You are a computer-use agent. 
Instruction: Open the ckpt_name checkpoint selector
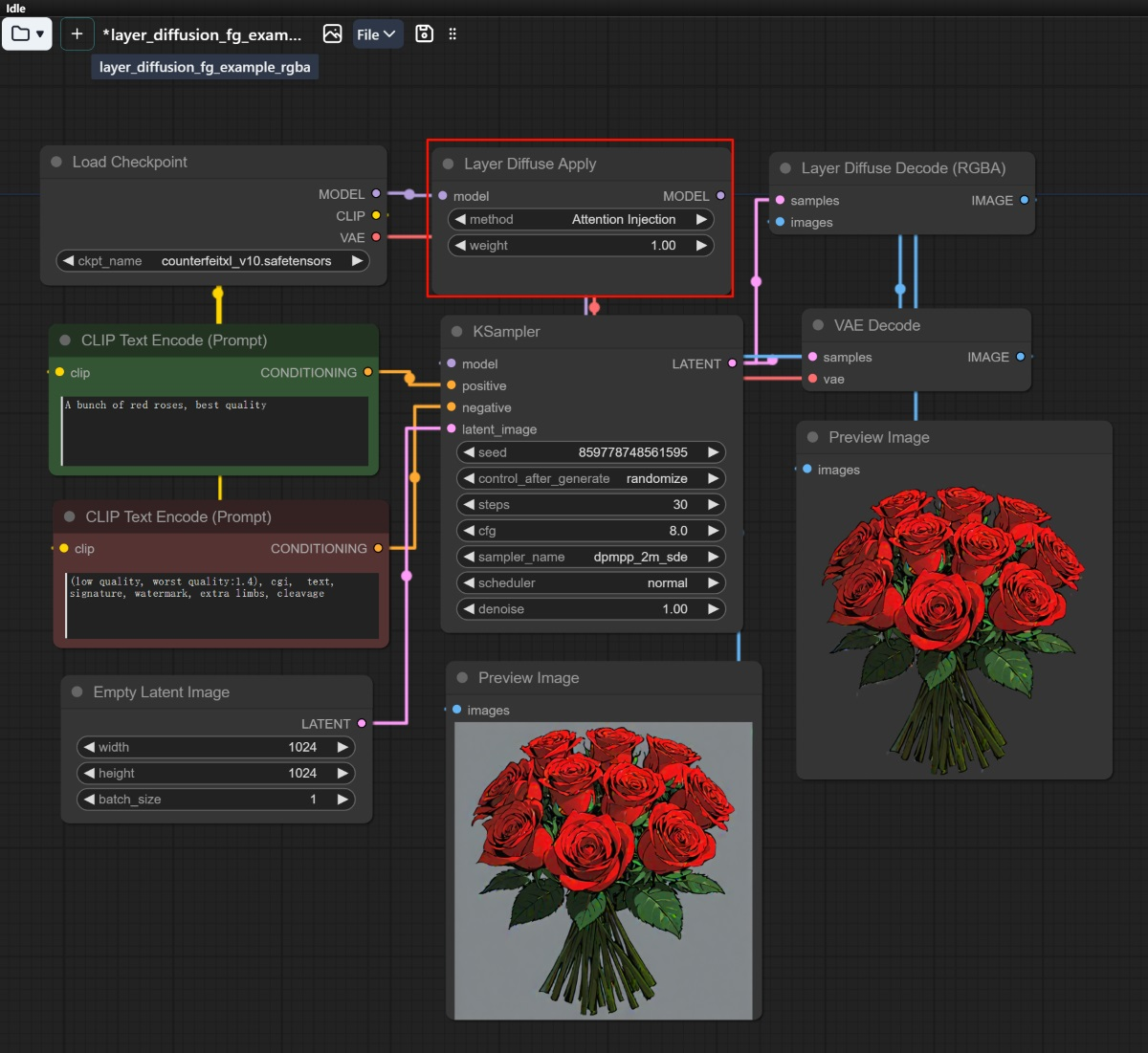click(212, 261)
